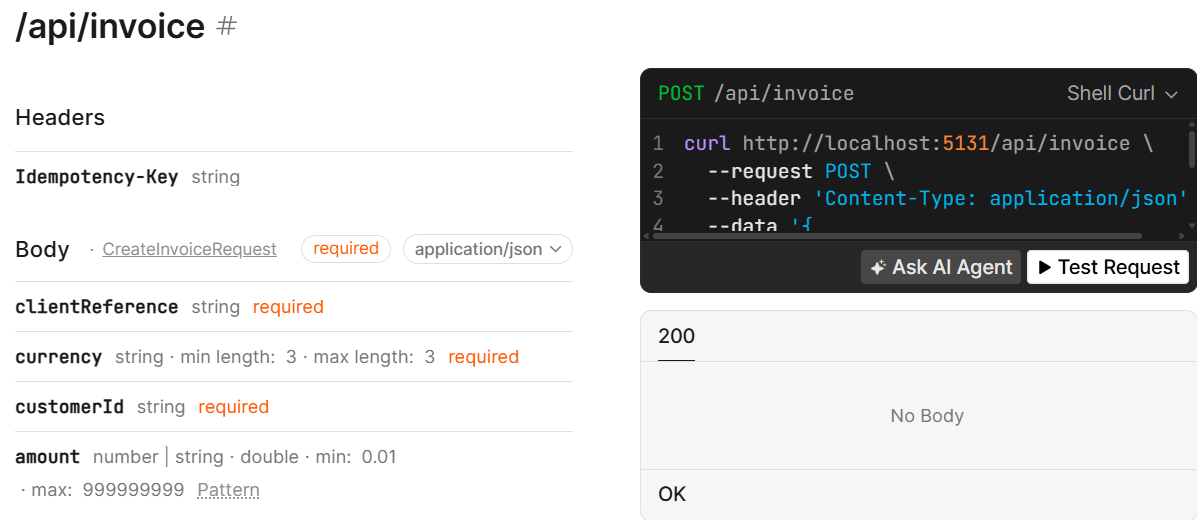
Task: Click the required badge beside CreateInvoiceRequest
Action: (x=346, y=249)
